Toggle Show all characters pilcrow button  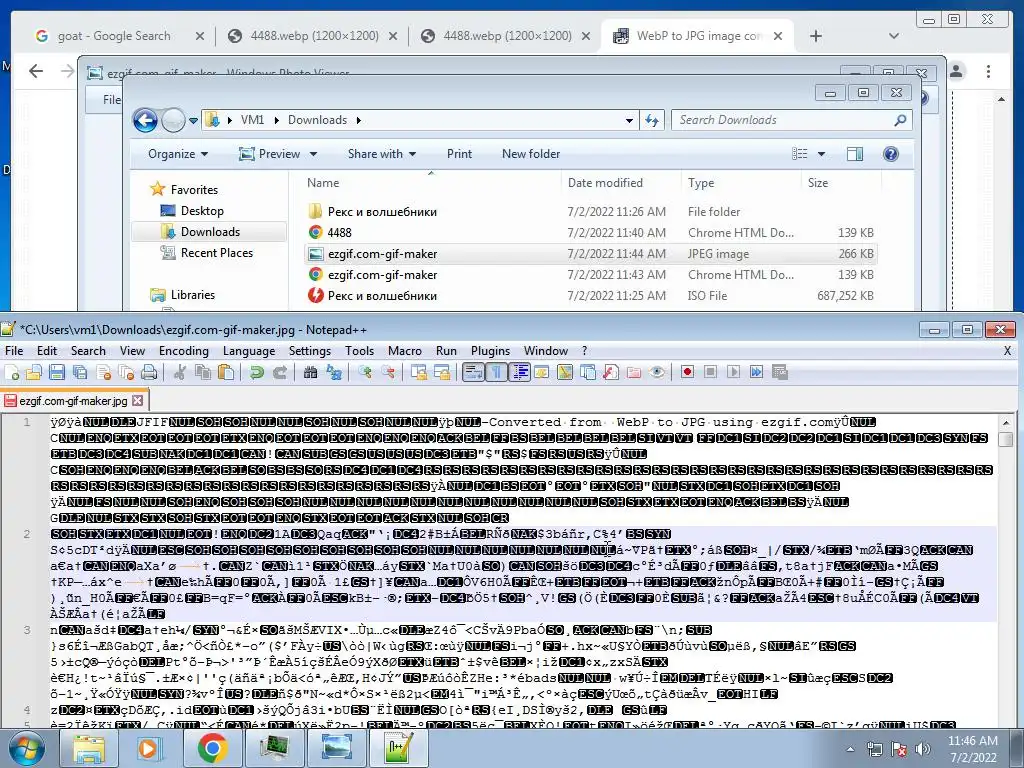click(x=496, y=372)
